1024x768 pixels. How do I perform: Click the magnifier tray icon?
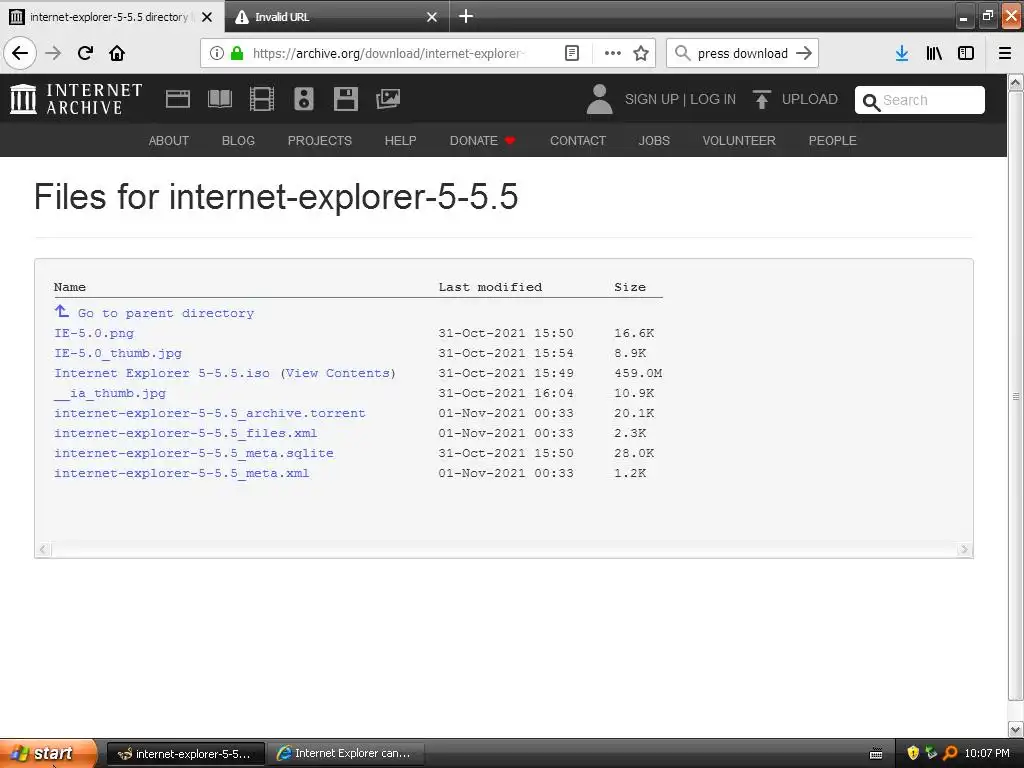(x=950, y=753)
